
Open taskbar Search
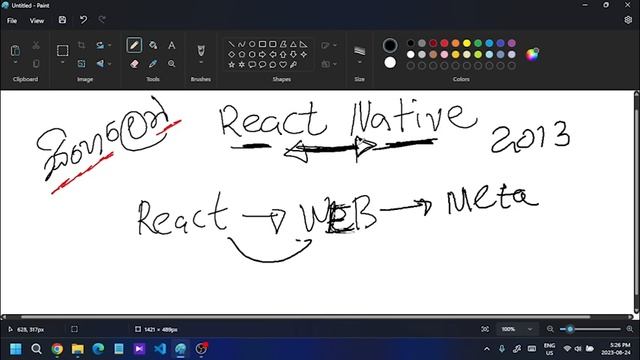pos(36,349)
